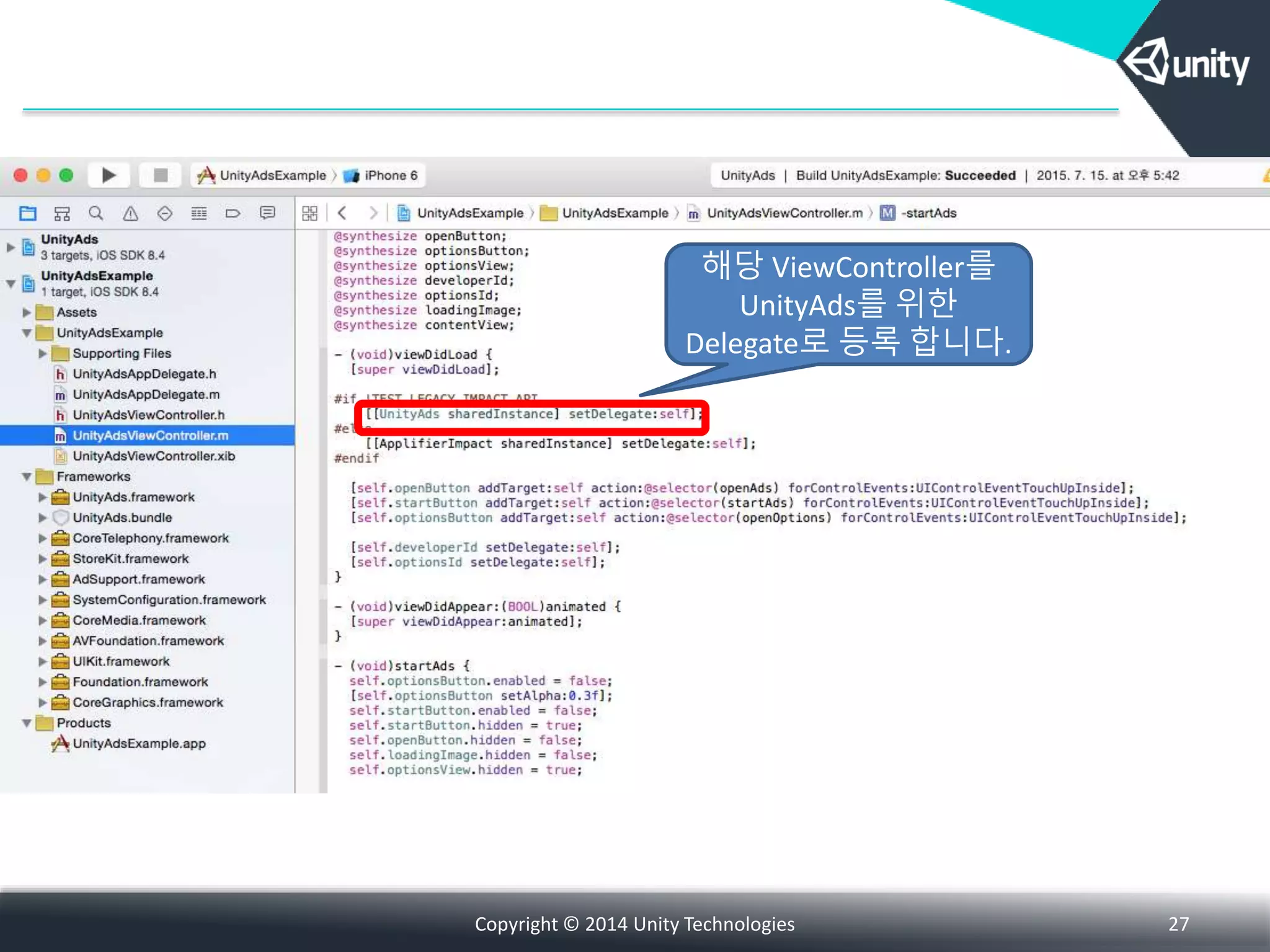Collapse the UnityAdsExample group folder
Screen dimensions: 1270x952
(x=27, y=333)
